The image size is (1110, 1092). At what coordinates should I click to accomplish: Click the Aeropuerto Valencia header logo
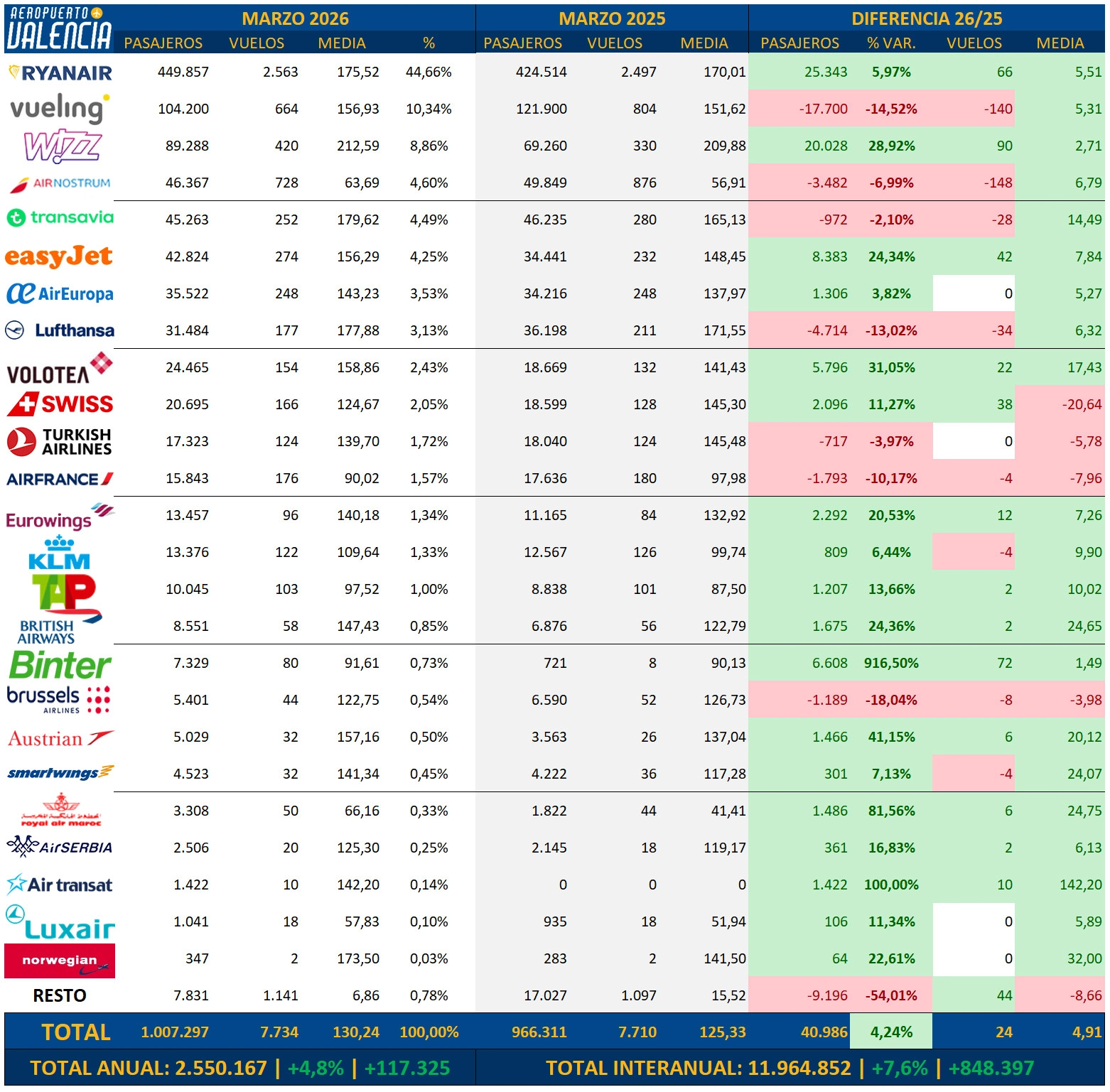(59, 29)
